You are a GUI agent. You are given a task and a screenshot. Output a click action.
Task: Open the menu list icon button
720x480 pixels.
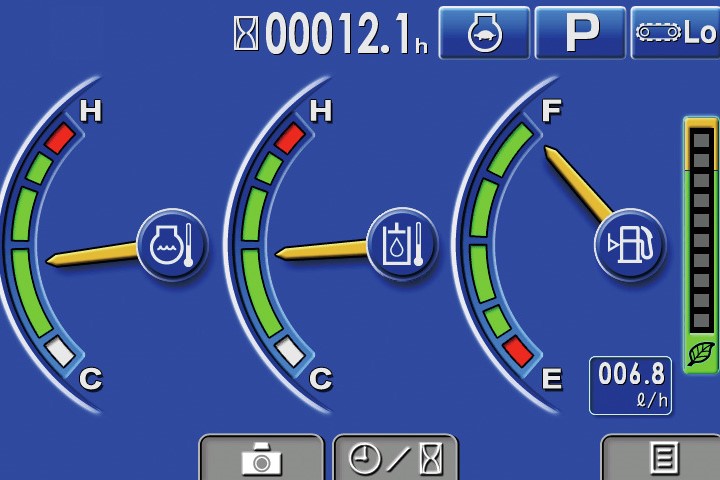tap(660, 459)
